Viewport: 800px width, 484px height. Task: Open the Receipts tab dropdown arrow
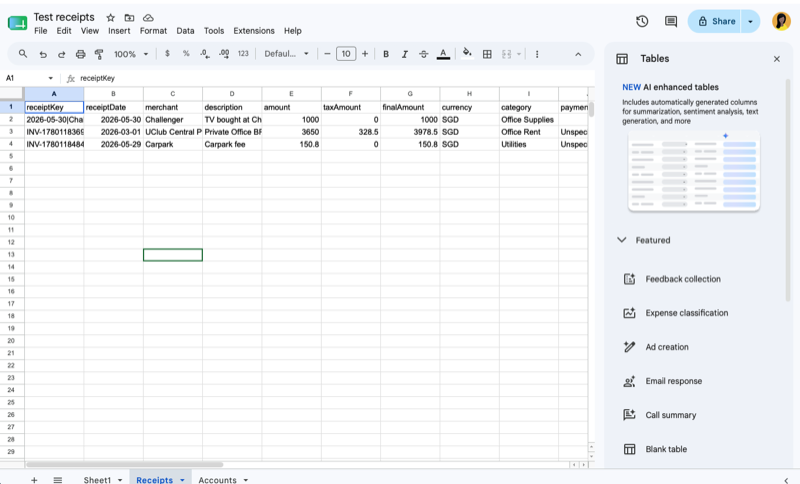click(182, 480)
